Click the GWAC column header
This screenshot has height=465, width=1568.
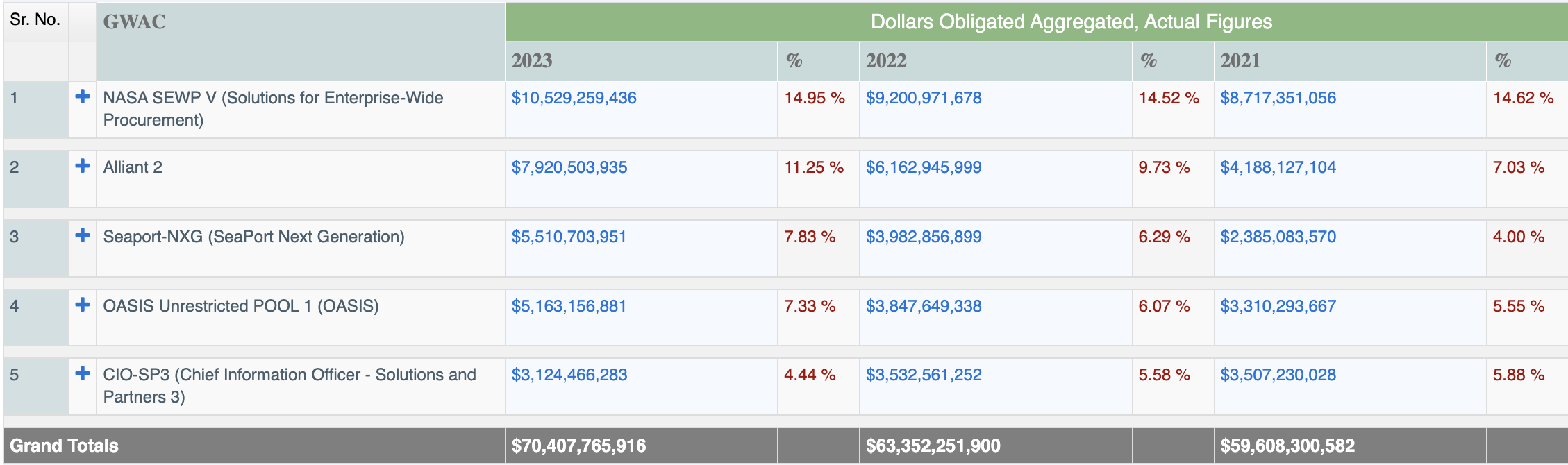135,22
